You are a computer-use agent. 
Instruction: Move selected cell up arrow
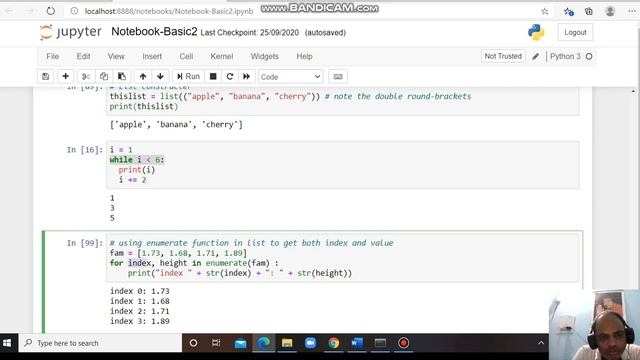[x=143, y=76]
